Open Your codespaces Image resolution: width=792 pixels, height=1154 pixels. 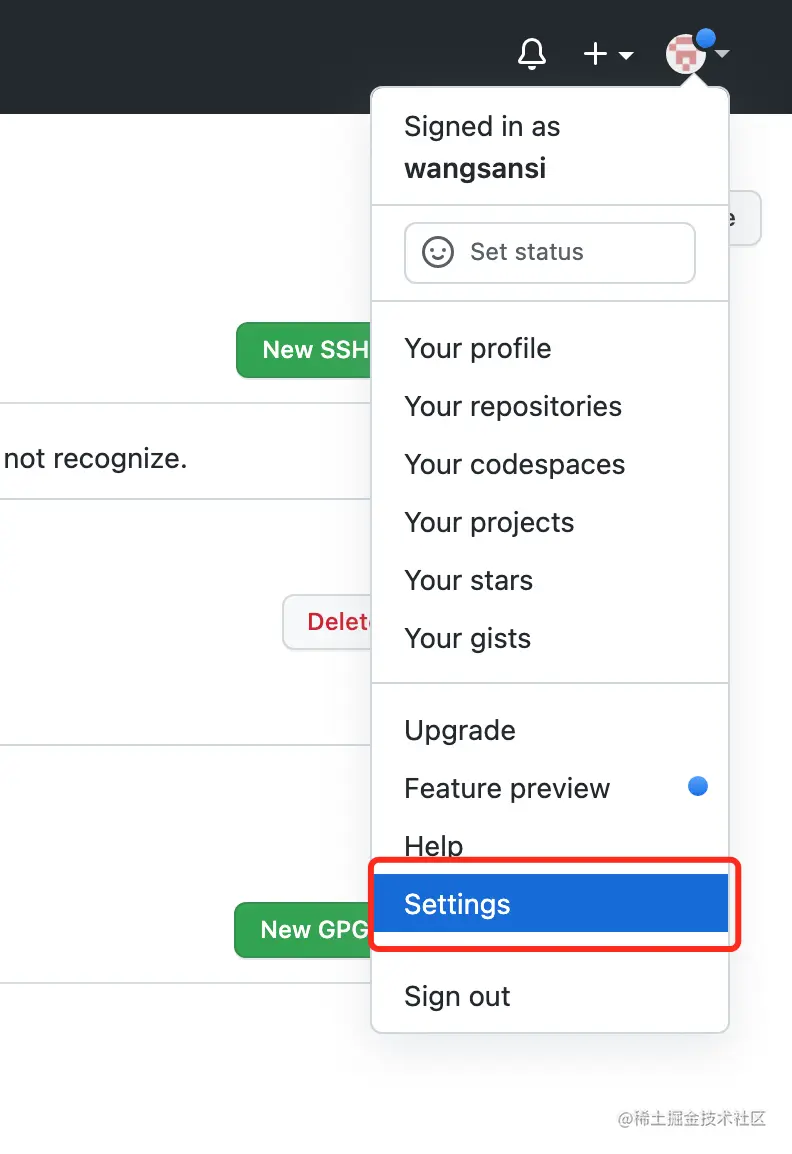point(514,464)
